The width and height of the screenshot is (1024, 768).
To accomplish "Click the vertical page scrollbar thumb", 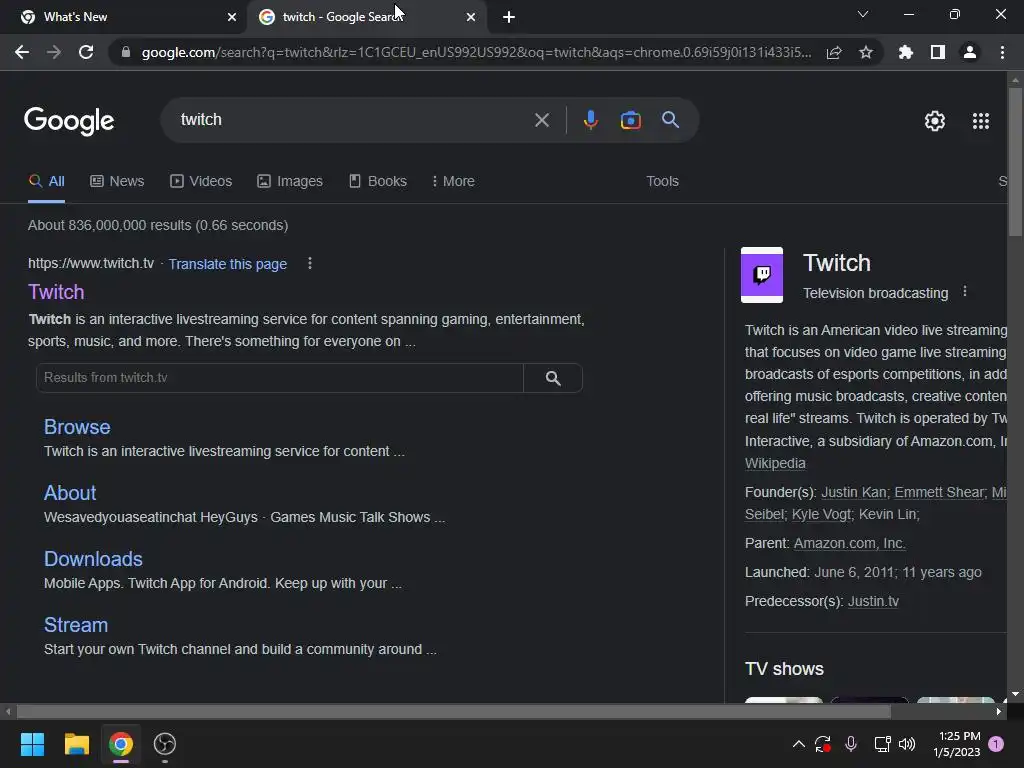I will pos(1015,162).
